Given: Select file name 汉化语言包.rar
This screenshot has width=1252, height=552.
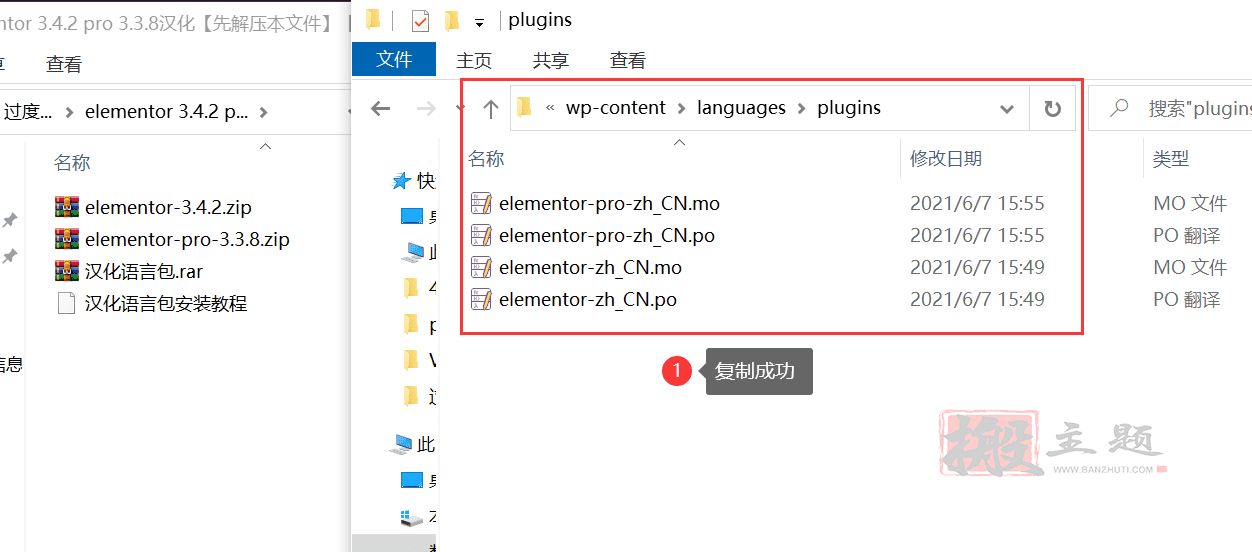Looking at the screenshot, I should point(144,272).
